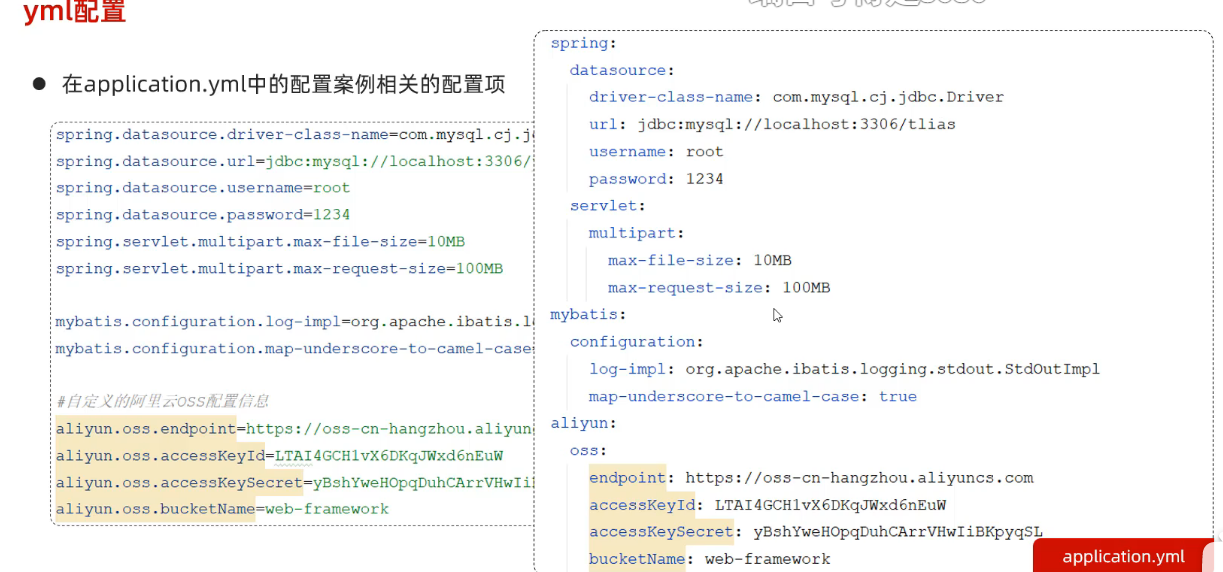The height and width of the screenshot is (572, 1223).
Task: Click the map-underscore-to-camel-case true value in YAML
Action: coord(897,397)
